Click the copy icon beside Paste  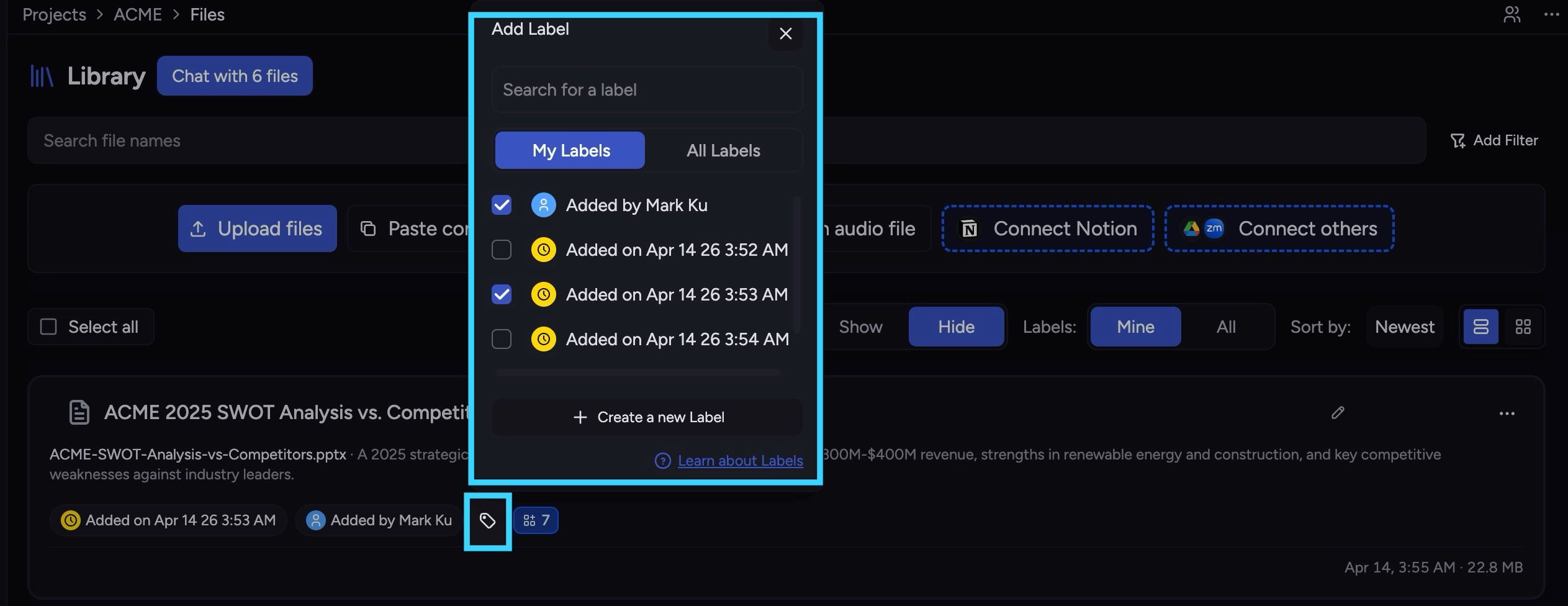click(x=368, y=228)
